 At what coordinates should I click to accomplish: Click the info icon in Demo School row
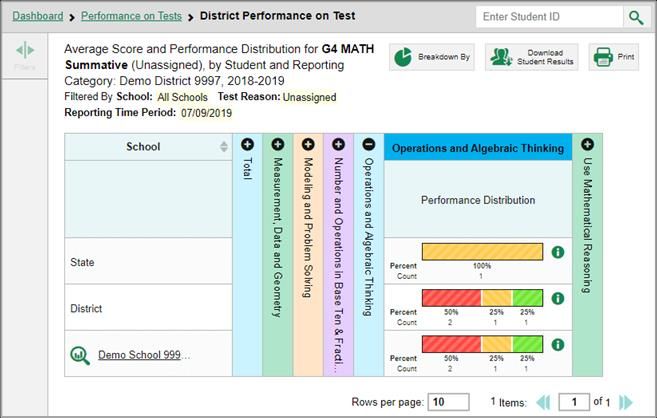(558, 344)
